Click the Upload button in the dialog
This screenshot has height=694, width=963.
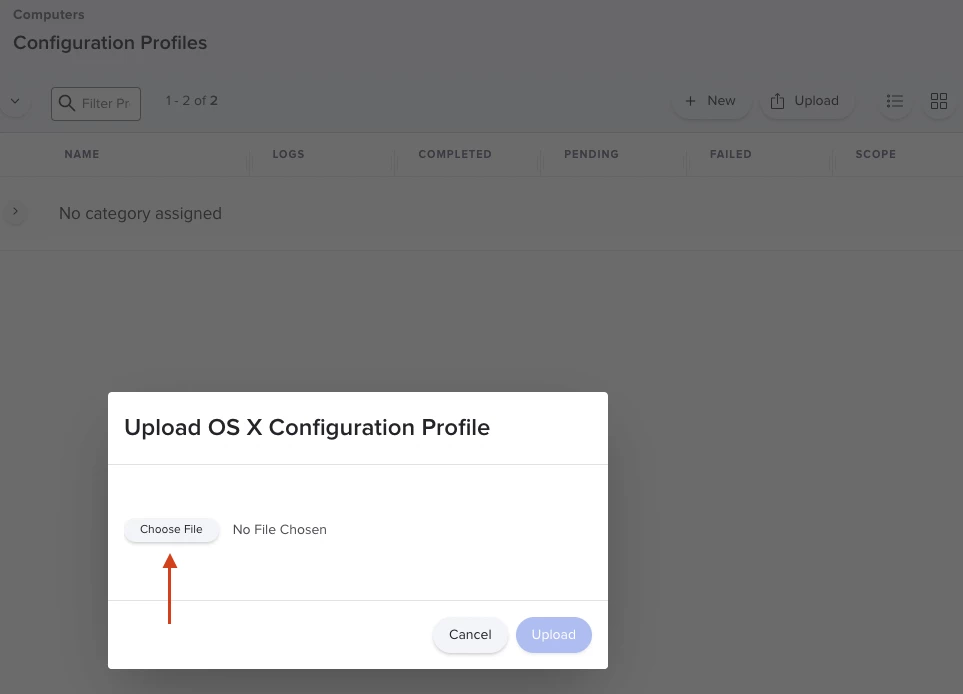coord(553,634)
